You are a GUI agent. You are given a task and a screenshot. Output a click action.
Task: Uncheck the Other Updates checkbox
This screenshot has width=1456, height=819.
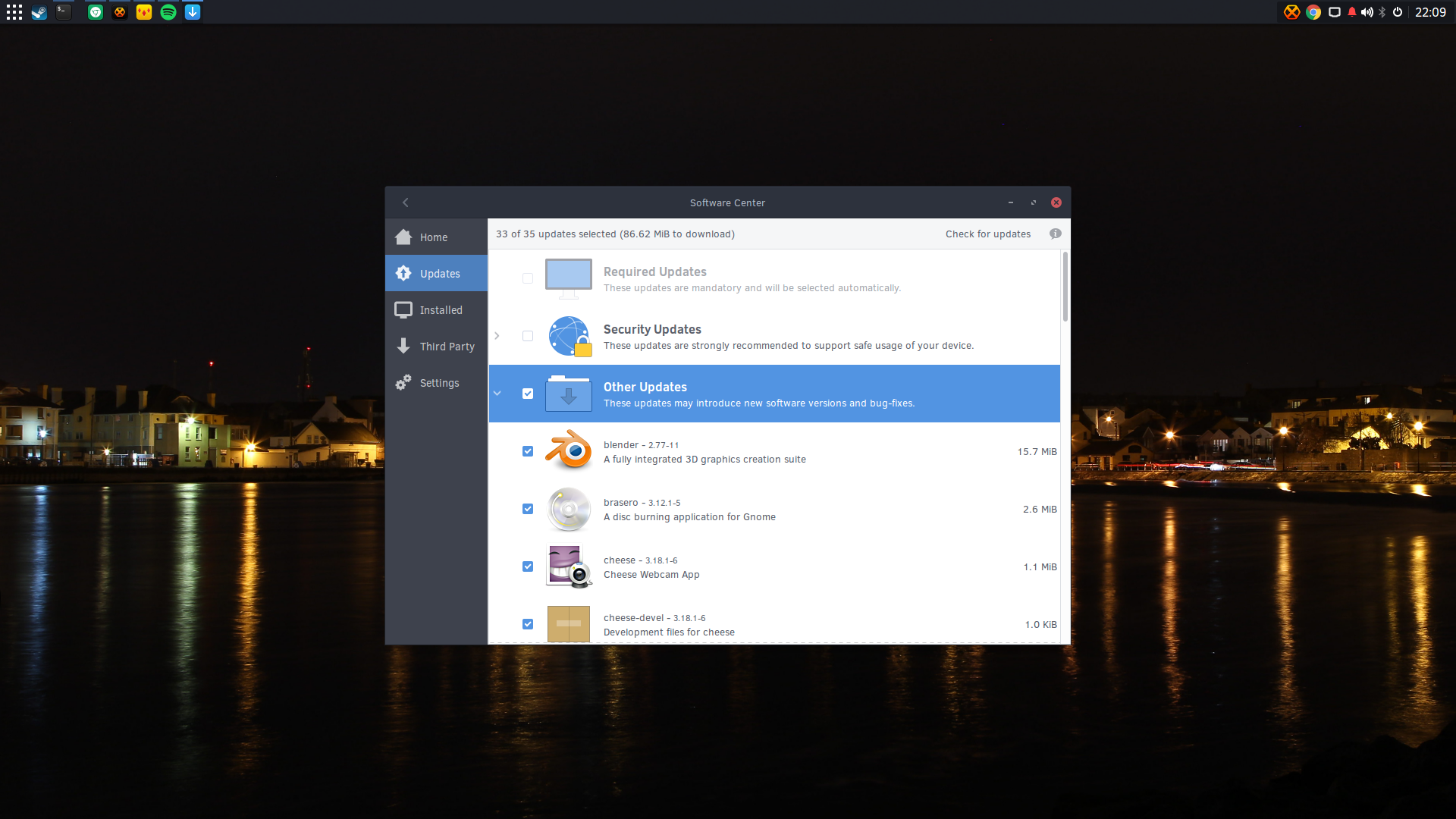point(528,394)
